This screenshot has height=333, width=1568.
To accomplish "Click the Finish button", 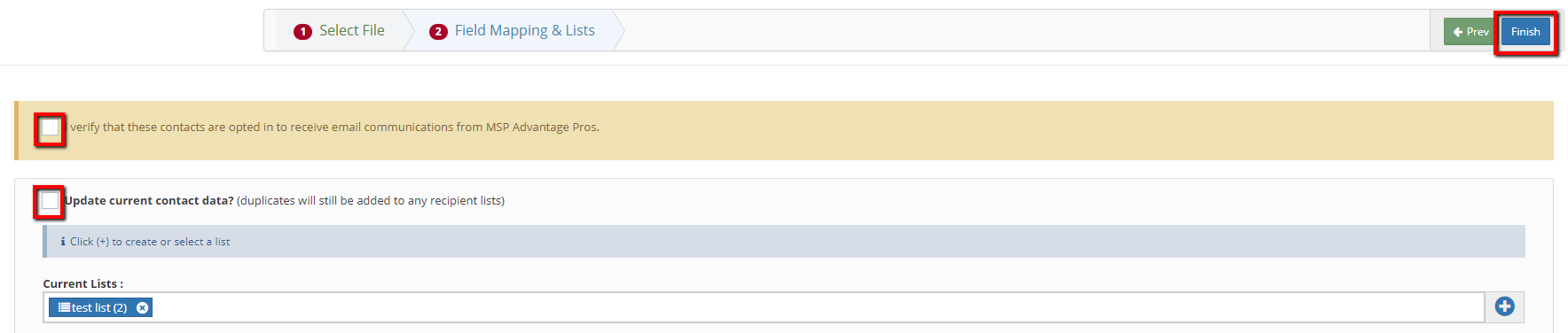I will 1525,32.
